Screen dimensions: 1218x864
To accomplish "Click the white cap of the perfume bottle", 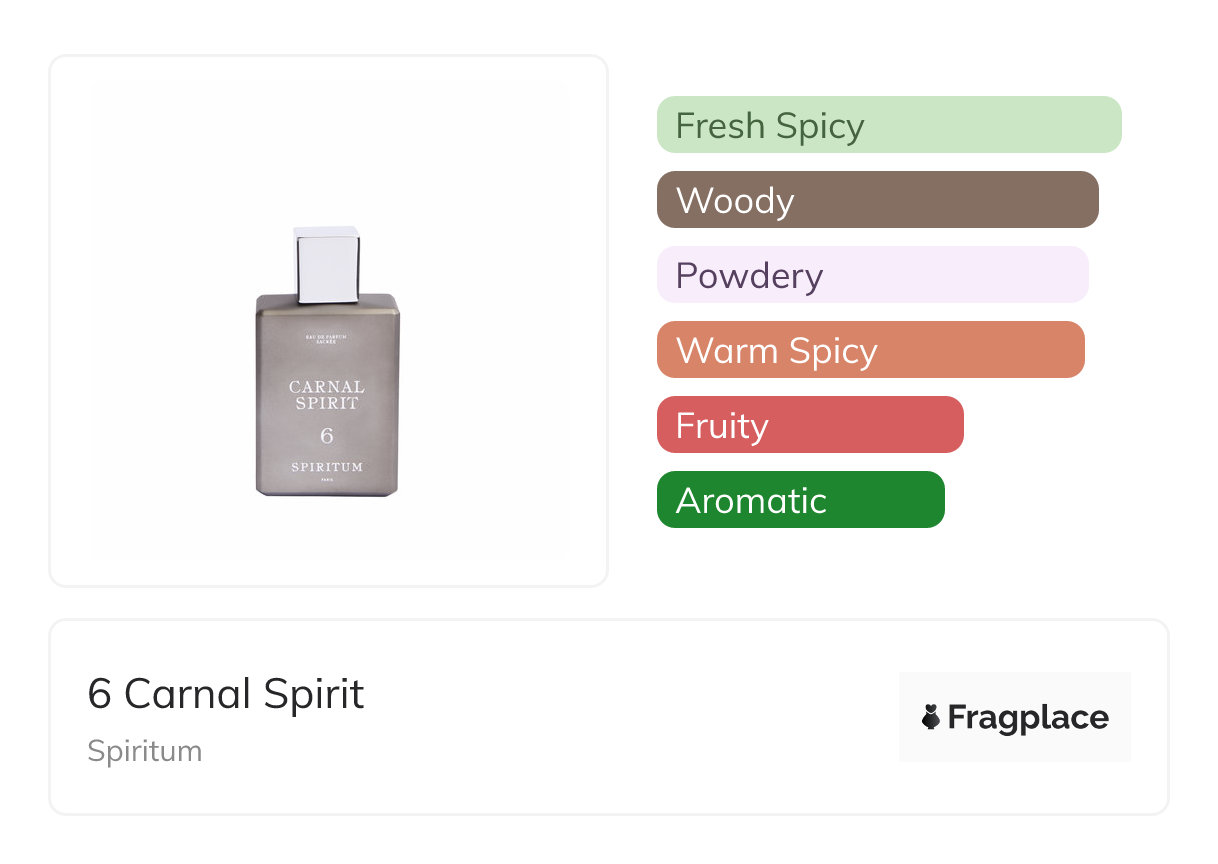I will (x=328, y=262).
